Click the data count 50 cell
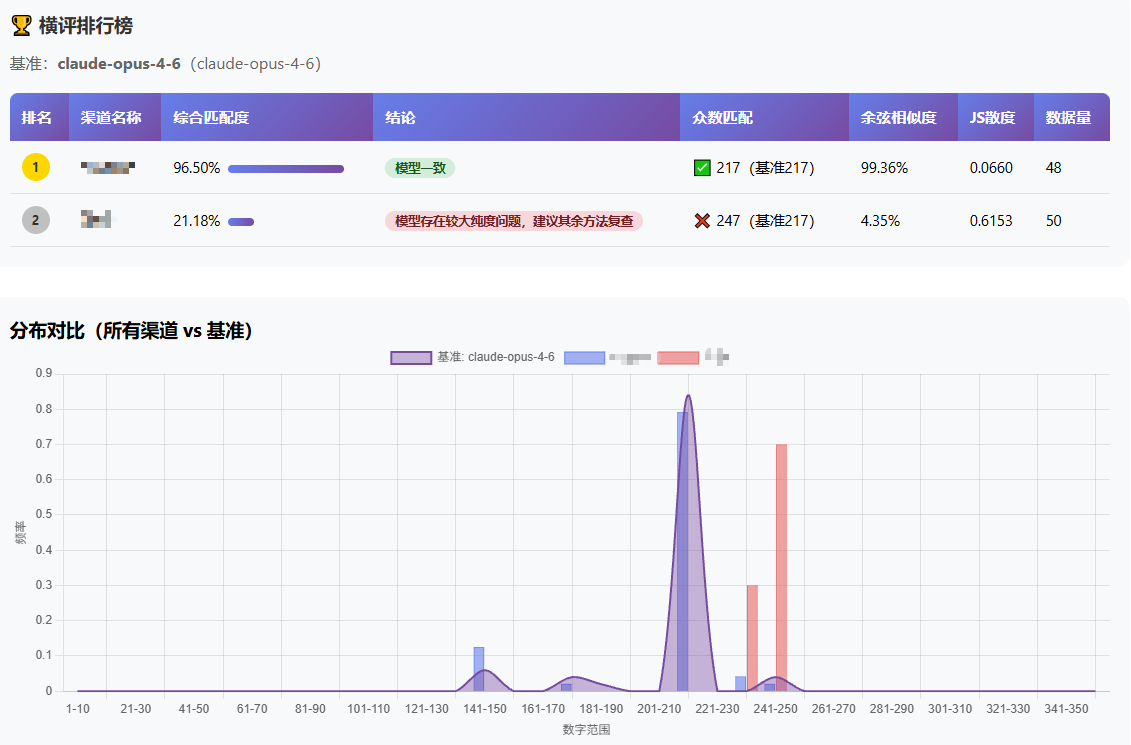The image size is (1131, 745). (1053, 221)
